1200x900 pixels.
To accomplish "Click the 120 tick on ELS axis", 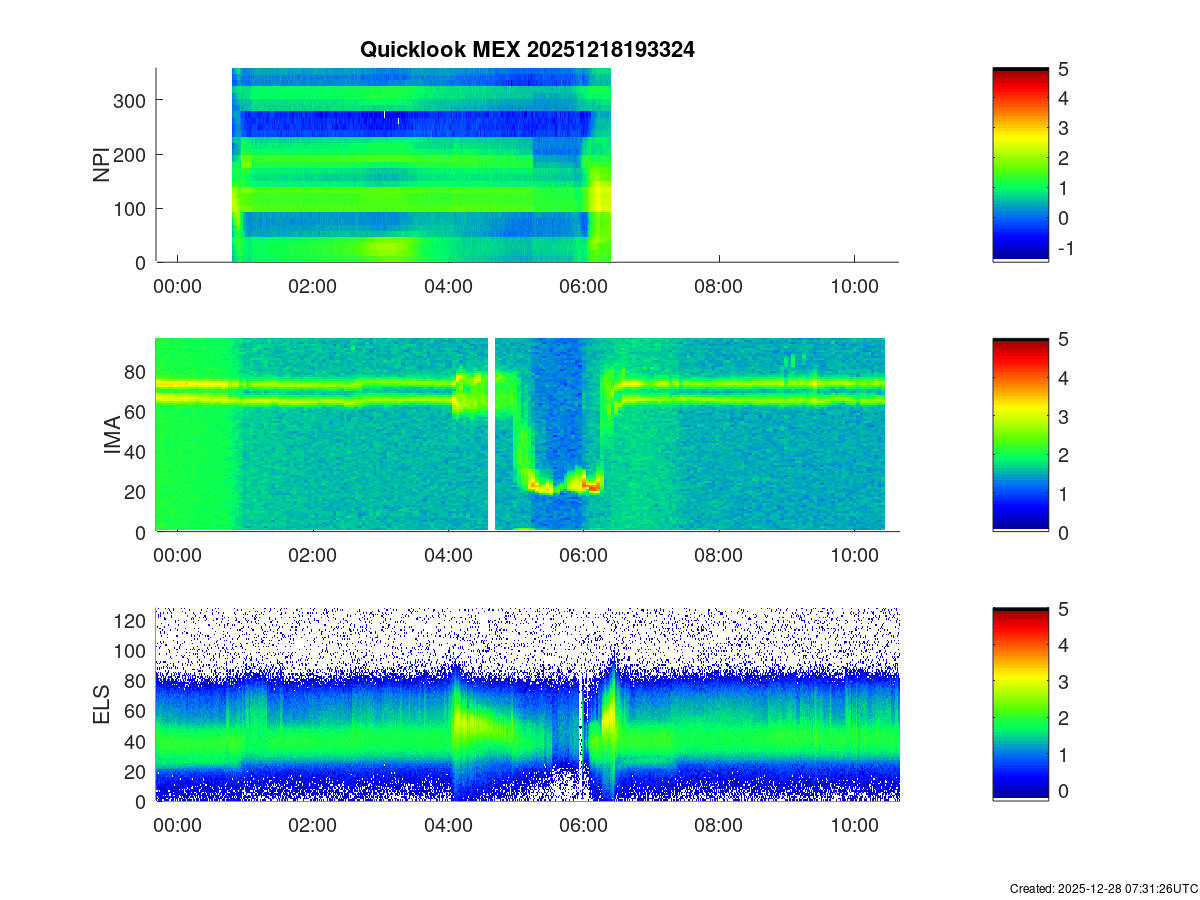I will click(x=133, y=621).
